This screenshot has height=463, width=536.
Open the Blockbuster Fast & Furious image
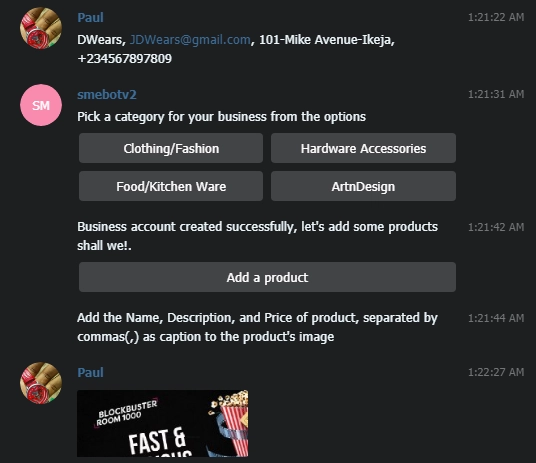click(163, 423)
